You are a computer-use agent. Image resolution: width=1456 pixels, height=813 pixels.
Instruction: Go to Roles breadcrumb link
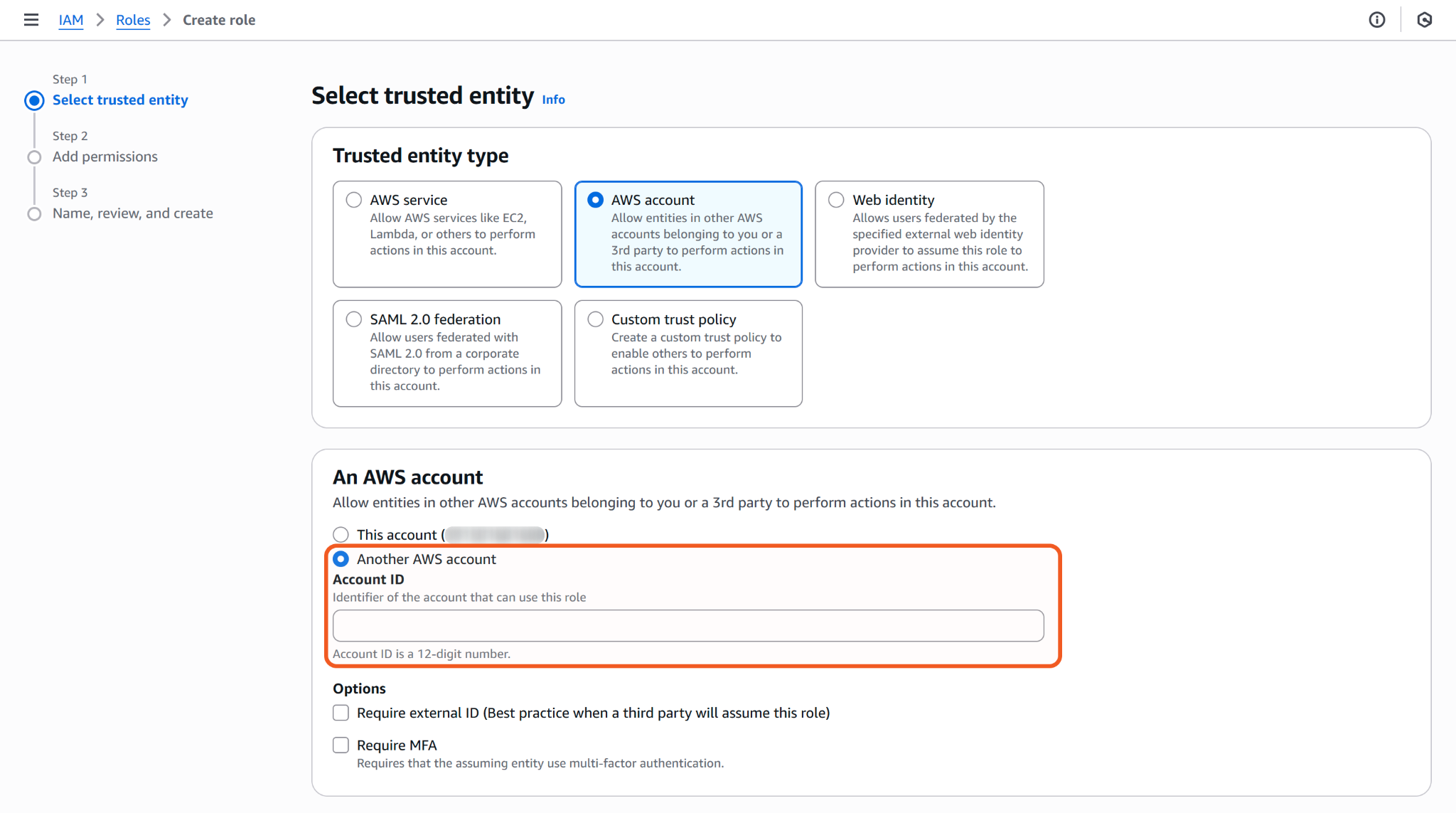[x=133, y=20]
